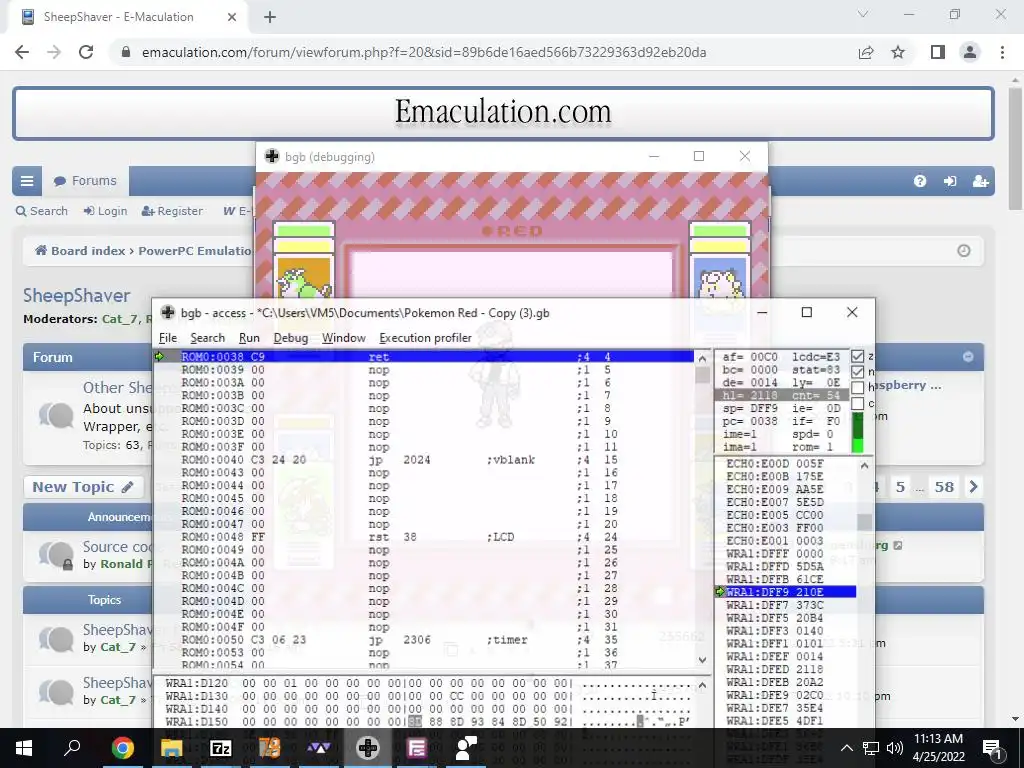Viewport: 1024px width, 768px height.
Task: Go to forum page 5
Action: pos(900,487)
